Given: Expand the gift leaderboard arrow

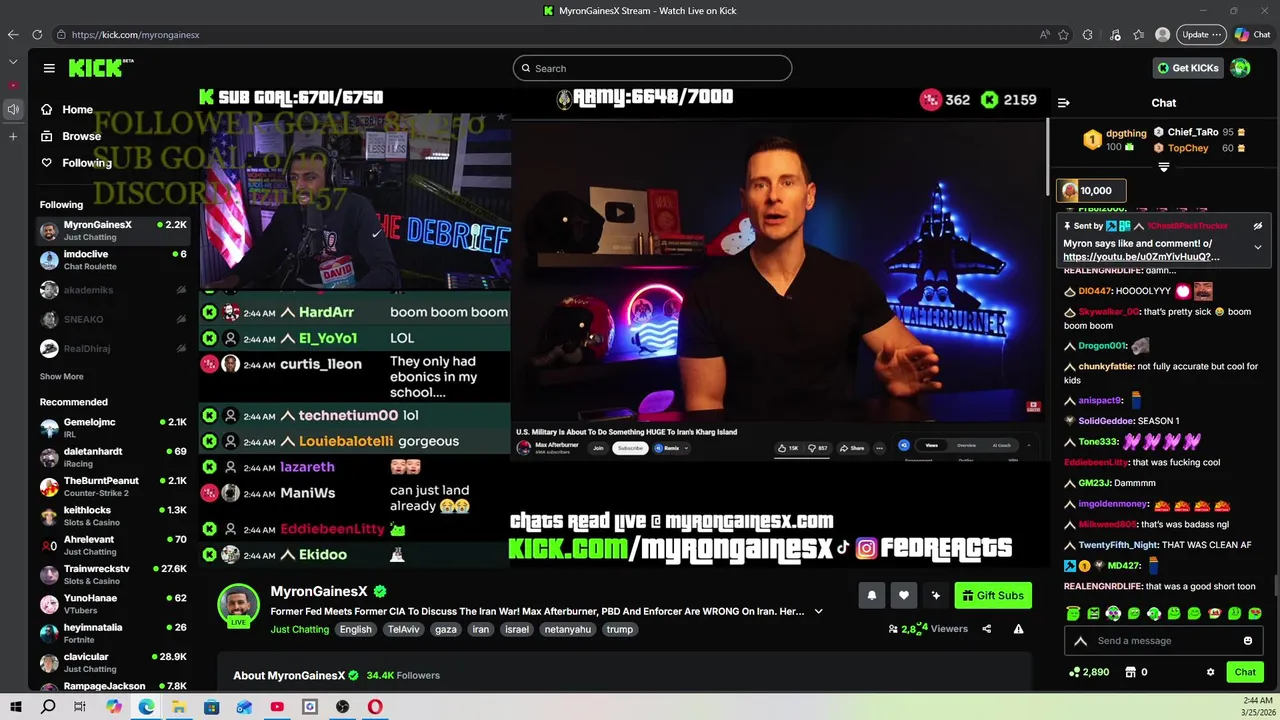Looking at the screenshot, I should pos(1164,168).
